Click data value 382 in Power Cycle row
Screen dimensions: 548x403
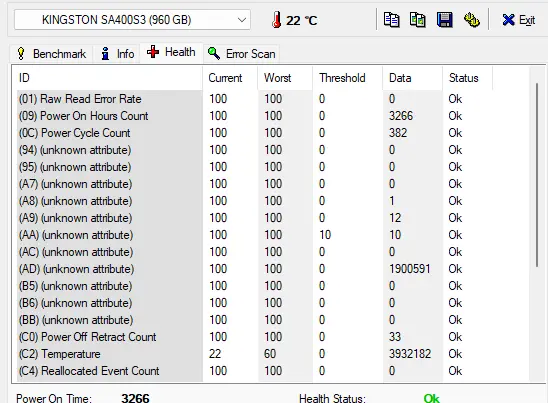(x=398, y=133)
